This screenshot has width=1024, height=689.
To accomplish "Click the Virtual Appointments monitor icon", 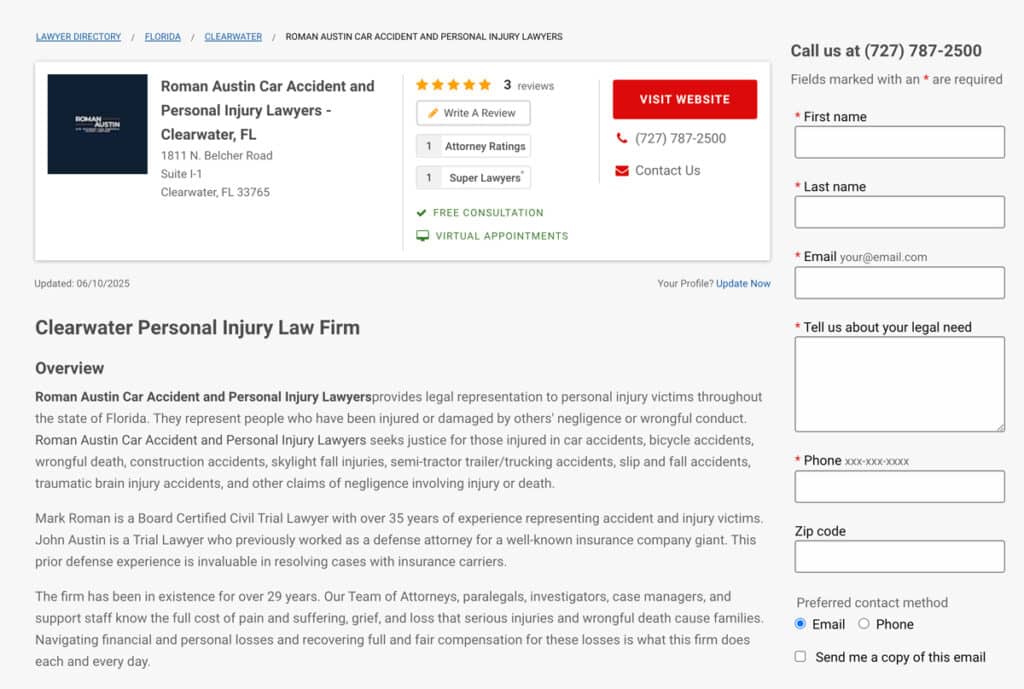I will 423,236.
